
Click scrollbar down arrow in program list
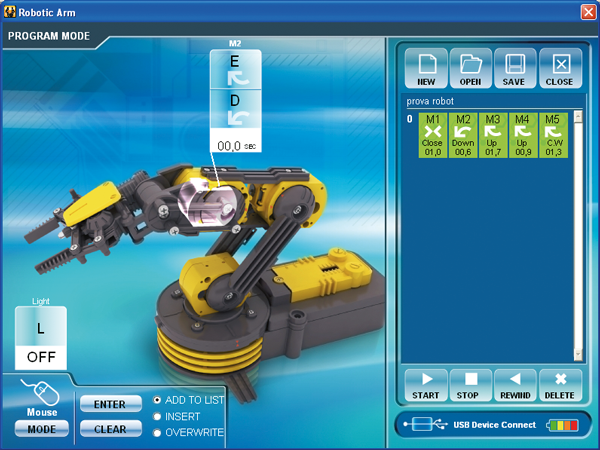point(578,354)
